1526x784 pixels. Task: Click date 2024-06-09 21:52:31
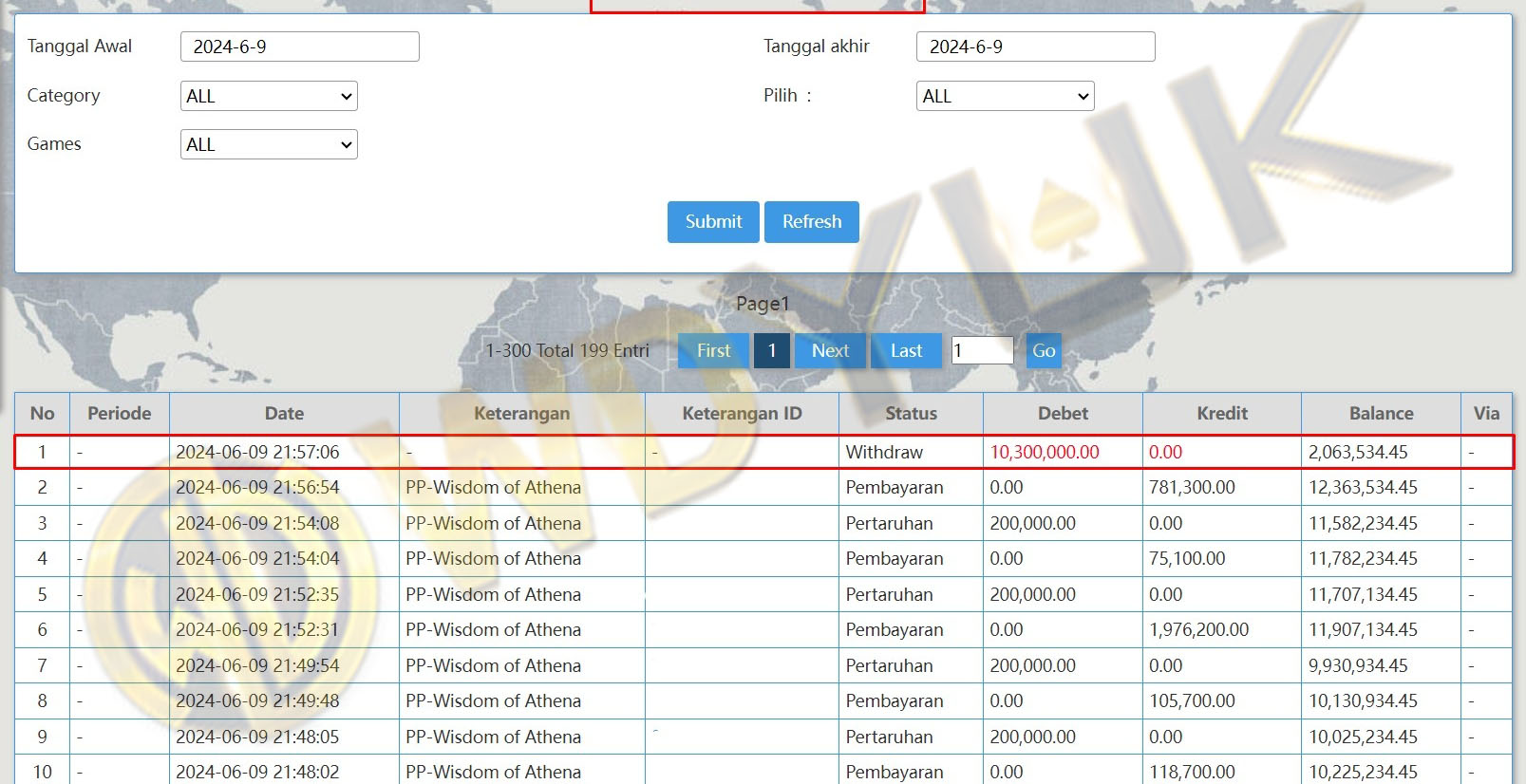[257, 630]
